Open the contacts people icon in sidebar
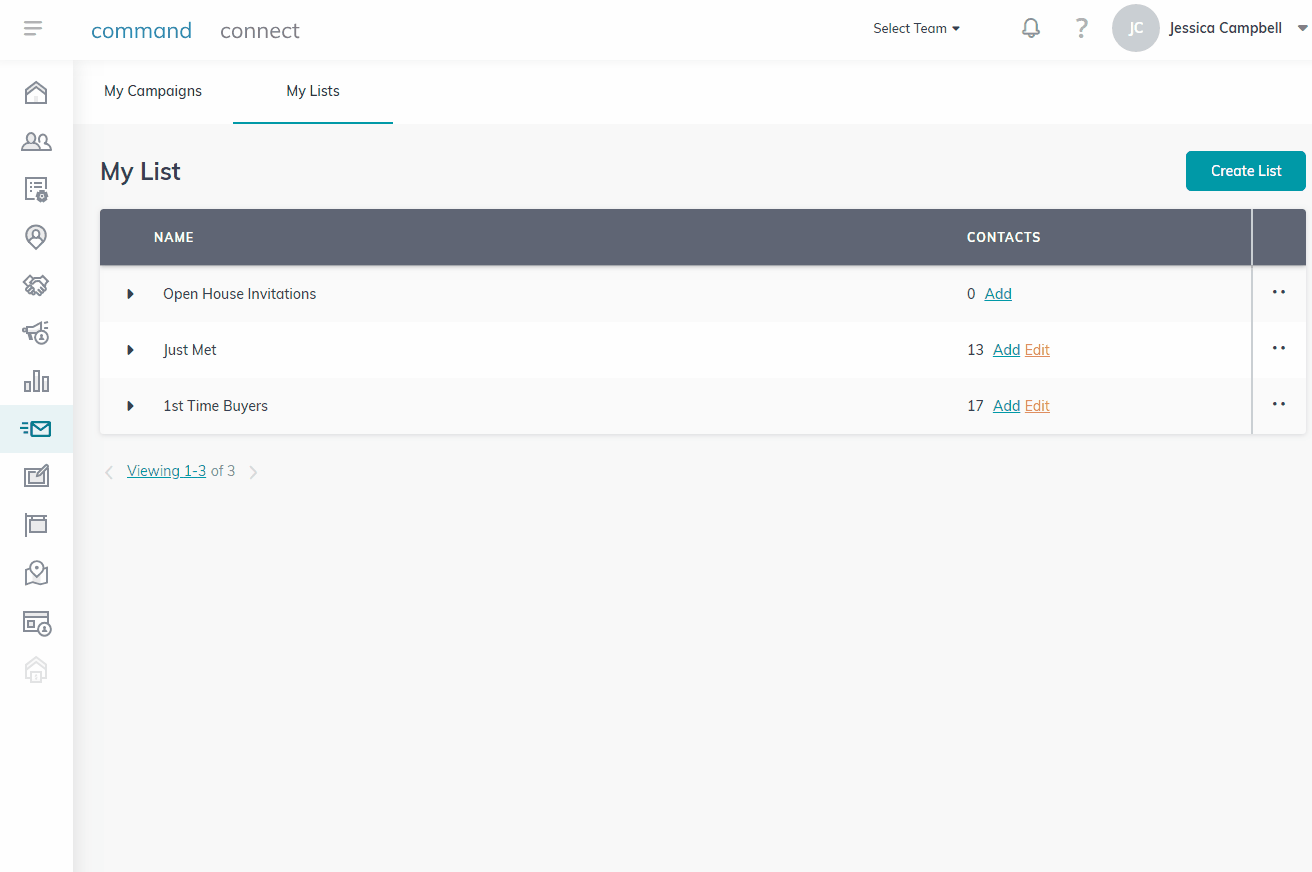The width and height of the screenshot is (1312, 872). (x=36, y=141)
